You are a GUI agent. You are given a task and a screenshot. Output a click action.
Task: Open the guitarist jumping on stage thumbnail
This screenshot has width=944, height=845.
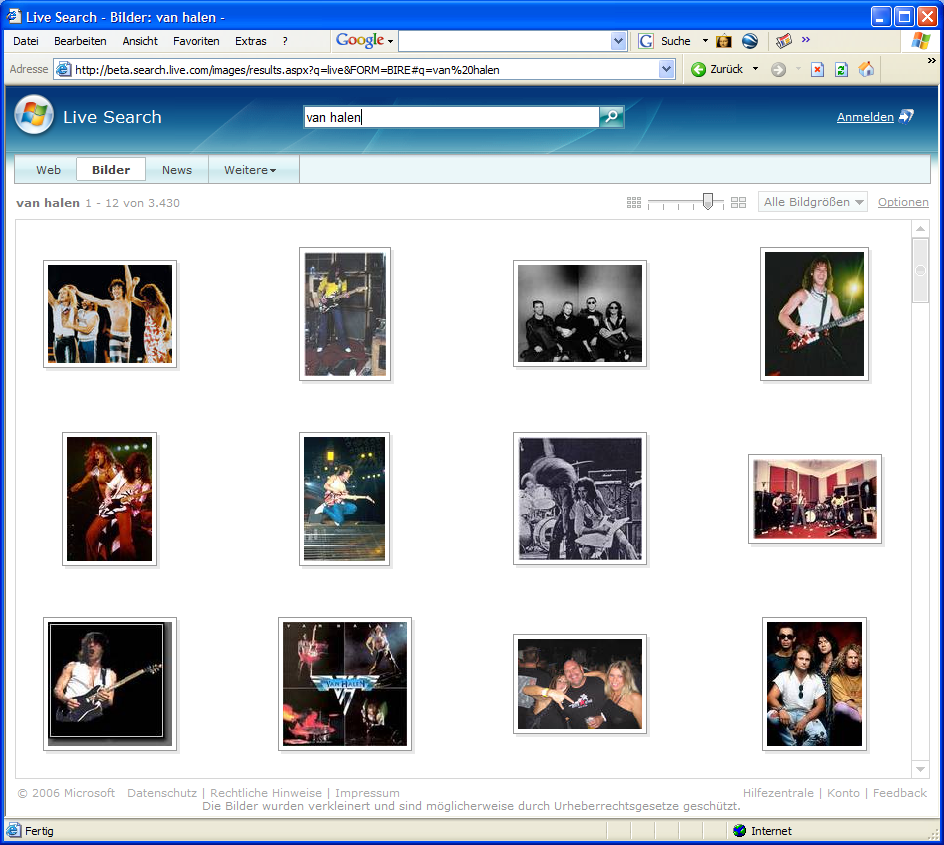344,498
